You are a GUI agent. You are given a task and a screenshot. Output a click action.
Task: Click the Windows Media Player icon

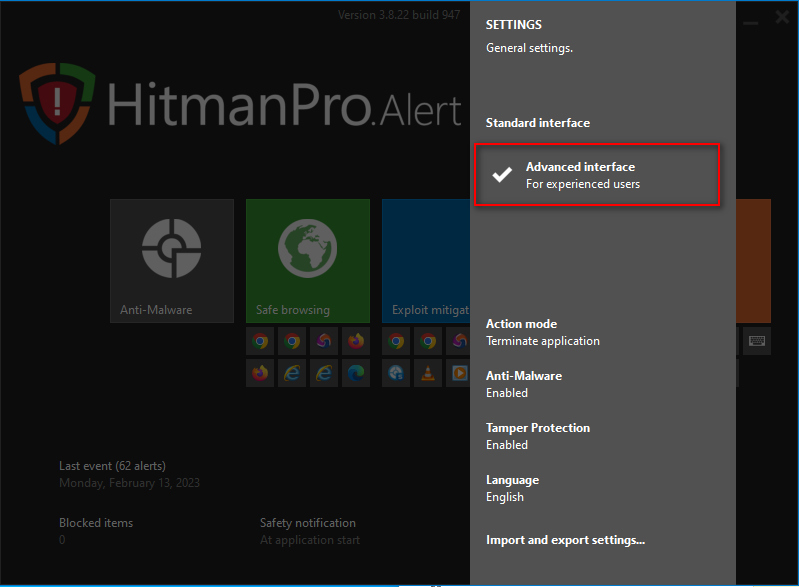click(459, 373)
